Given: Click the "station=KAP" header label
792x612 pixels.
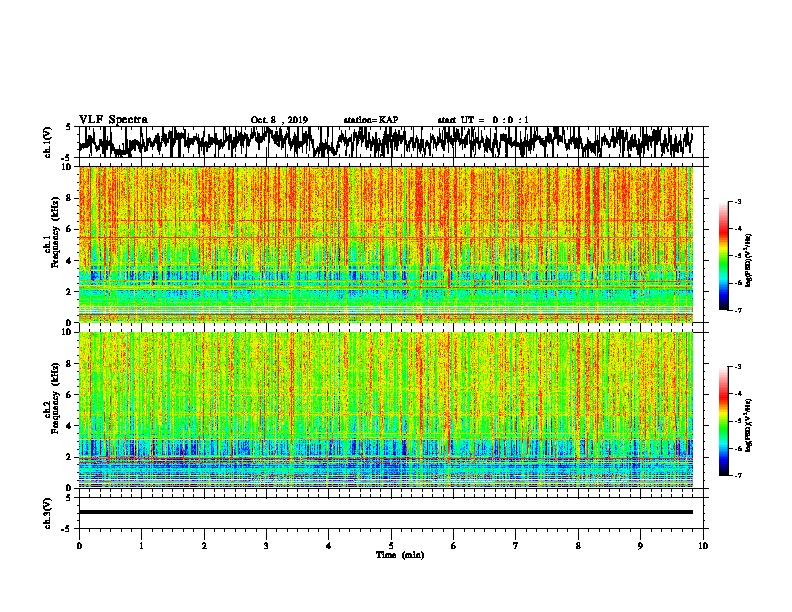Looking at the screenshot, I should pos(371,120).
